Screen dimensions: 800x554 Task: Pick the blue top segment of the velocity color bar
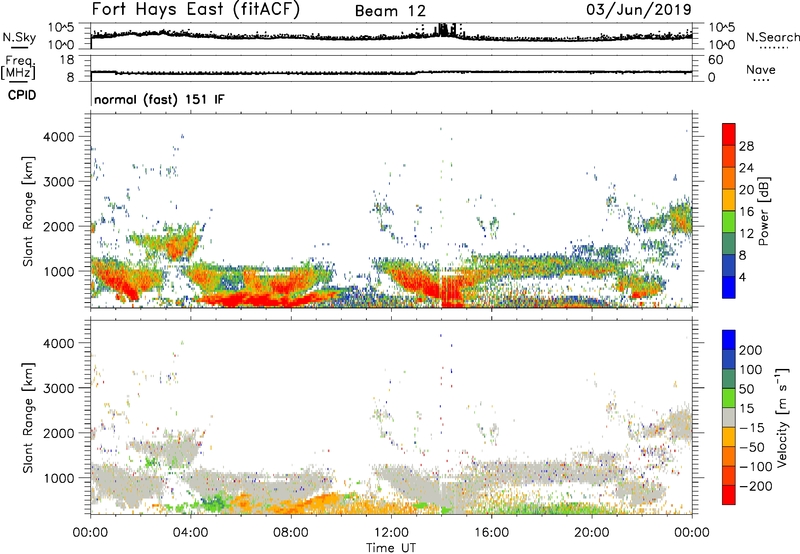[x=729, y=340]
